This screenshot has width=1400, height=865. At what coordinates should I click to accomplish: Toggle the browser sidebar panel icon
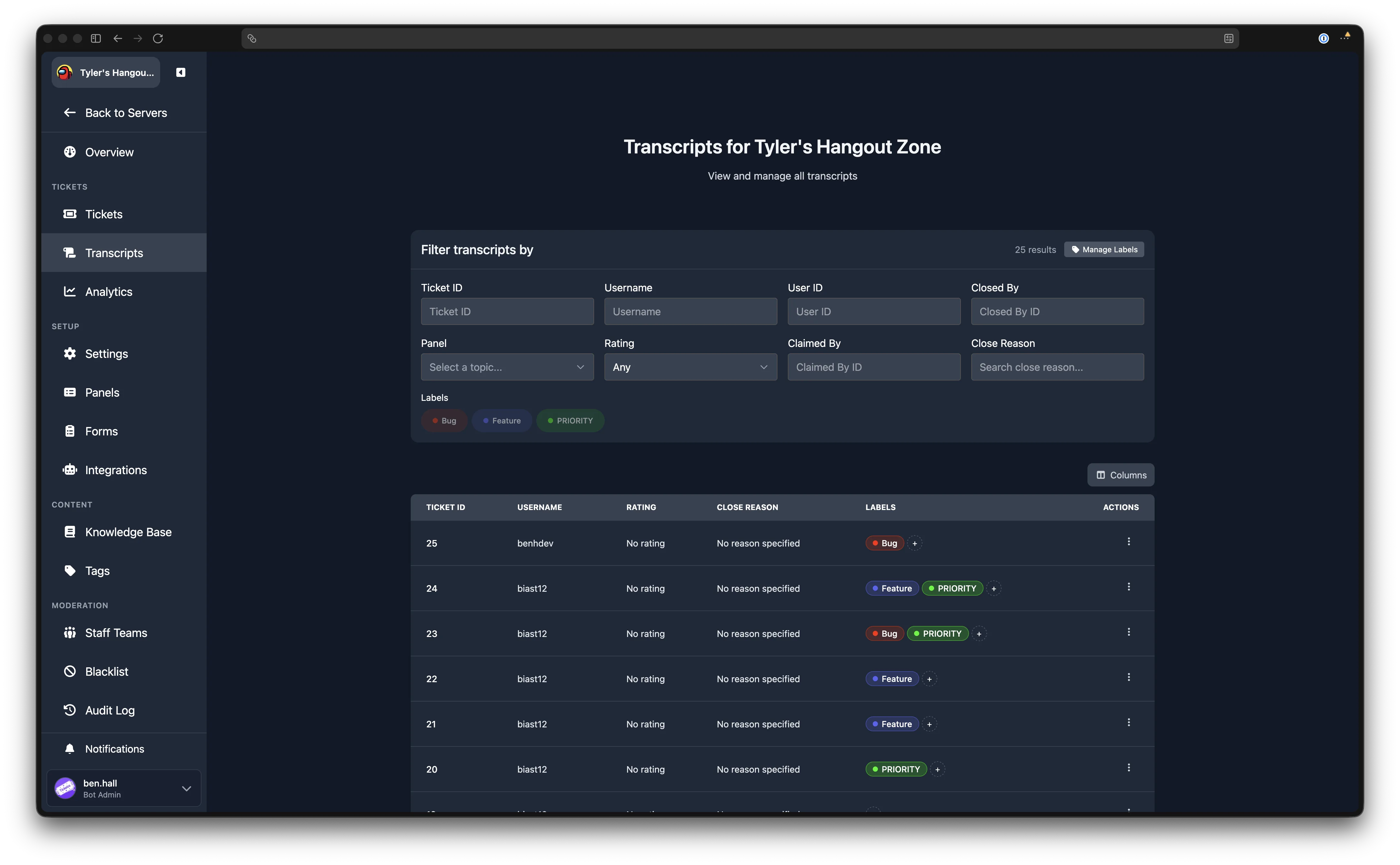96,38
